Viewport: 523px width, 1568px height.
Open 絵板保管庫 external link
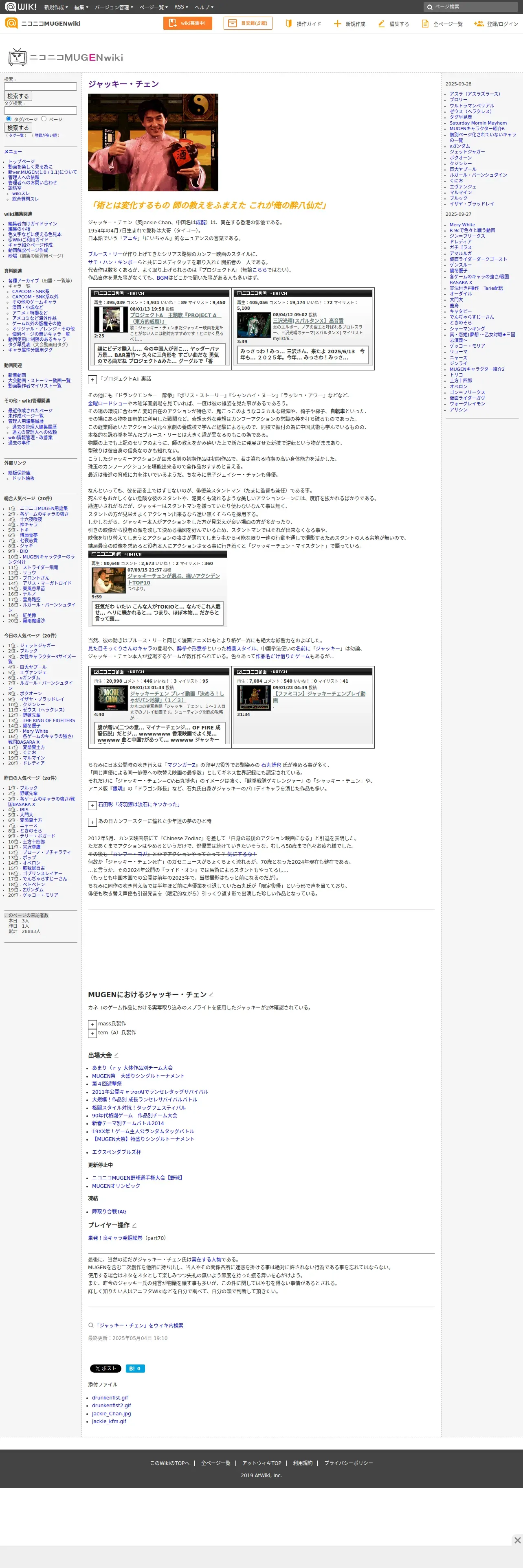tap(19, 472)
